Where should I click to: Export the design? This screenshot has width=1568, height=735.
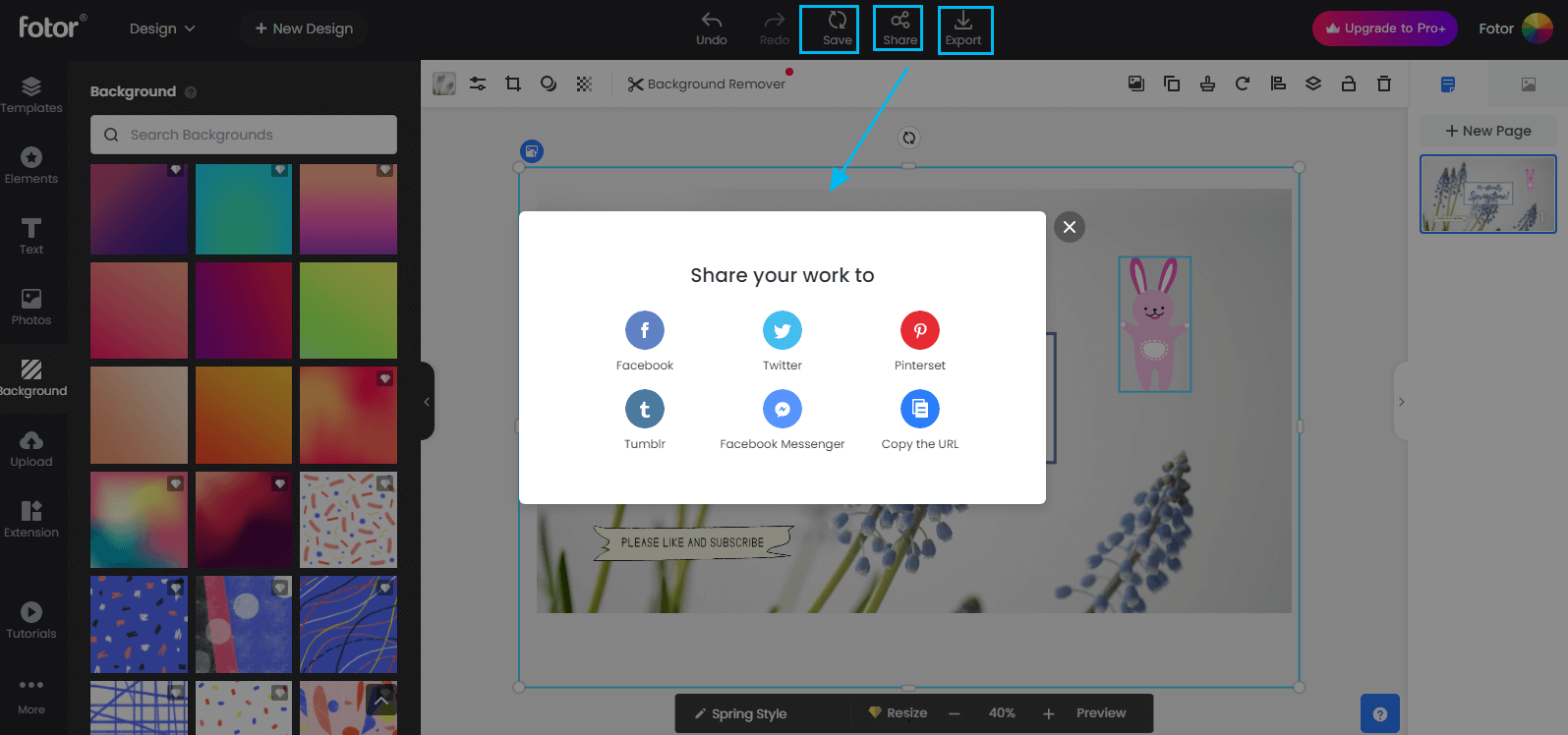click(x=963, y=28)
